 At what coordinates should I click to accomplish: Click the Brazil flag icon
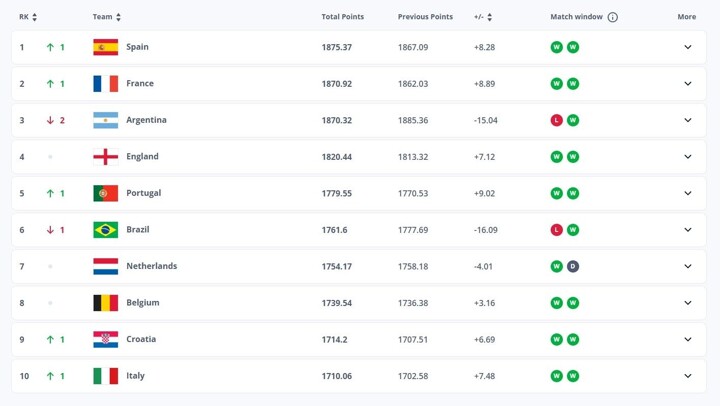[x=105, y=230]
